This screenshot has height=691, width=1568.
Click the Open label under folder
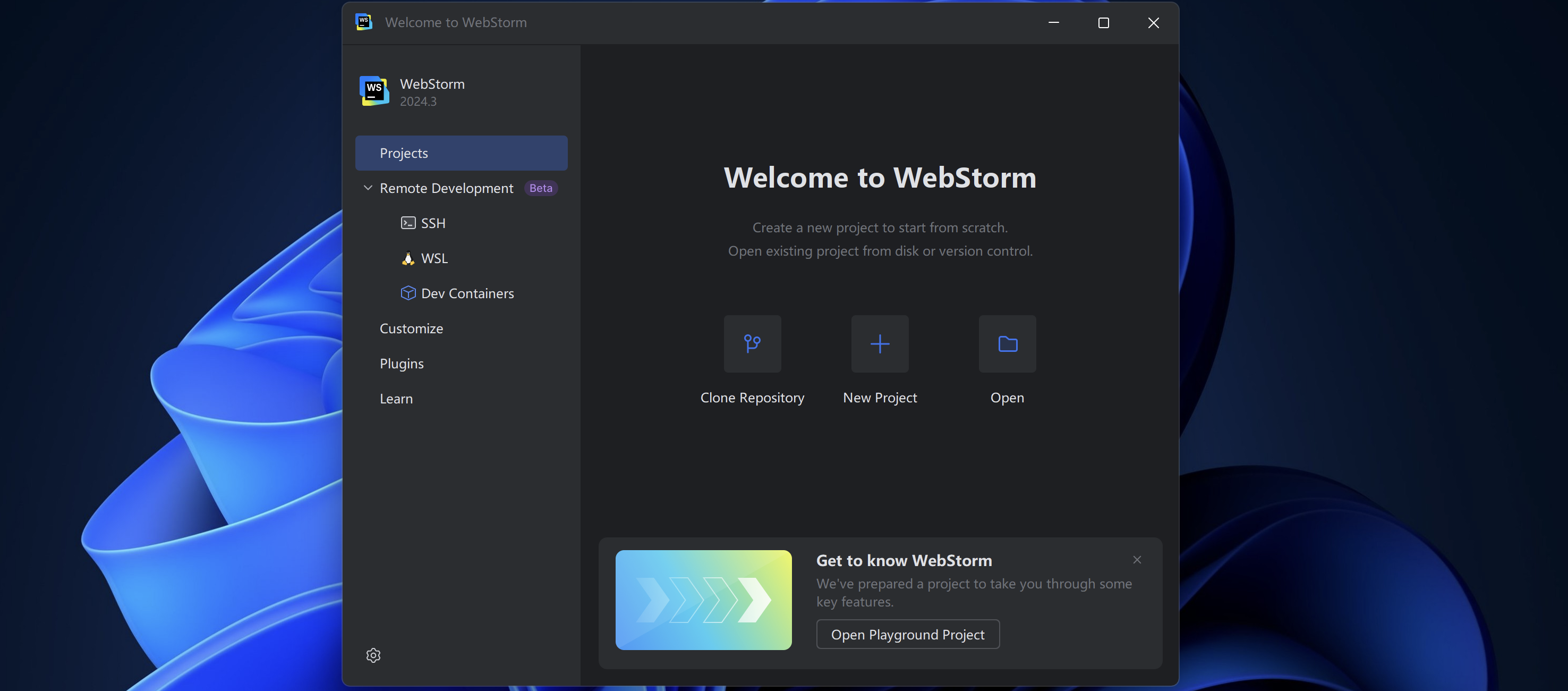pyautogui.click(x=1008, y=398)
